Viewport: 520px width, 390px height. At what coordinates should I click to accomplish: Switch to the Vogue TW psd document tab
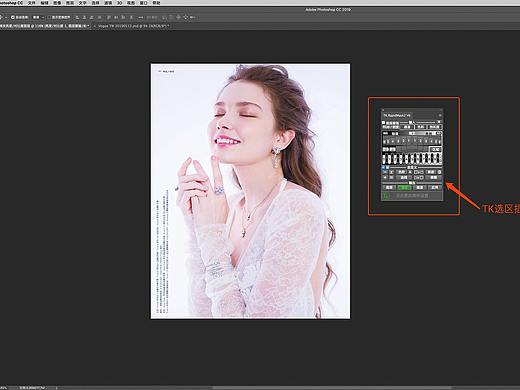[x=132, y=26]
